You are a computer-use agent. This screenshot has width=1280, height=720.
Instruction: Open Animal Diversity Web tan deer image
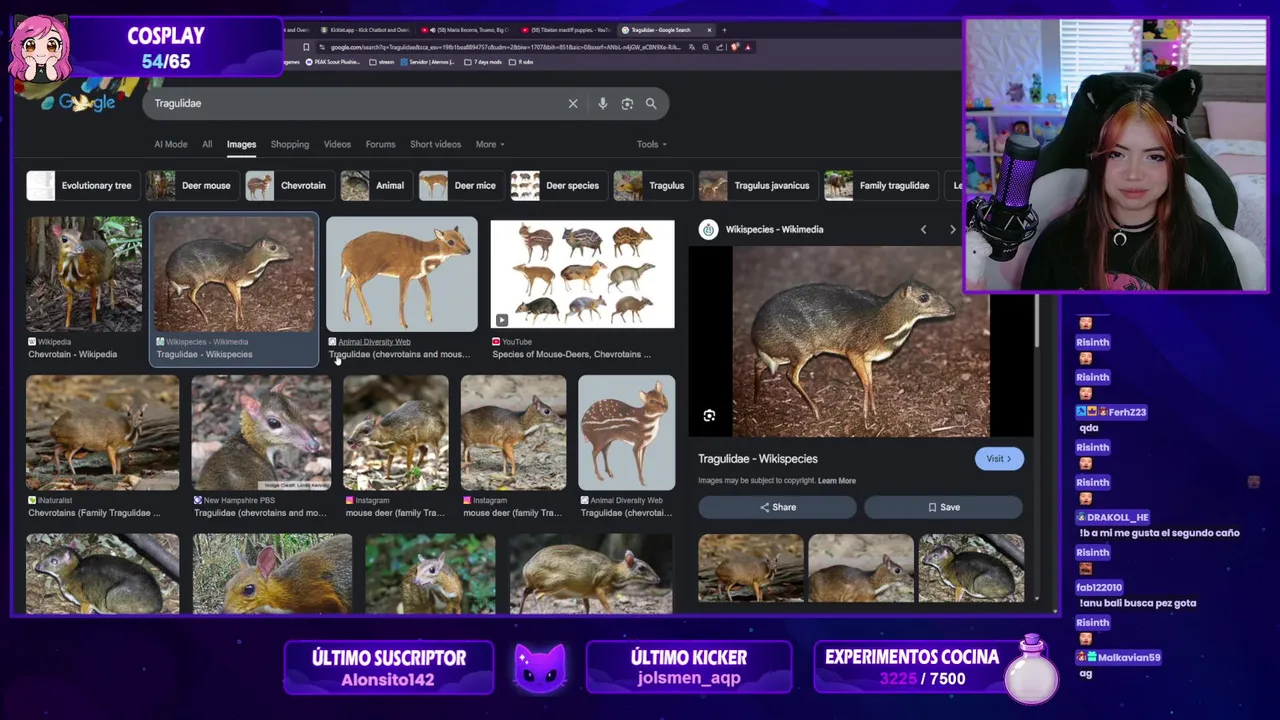point(402,274)
